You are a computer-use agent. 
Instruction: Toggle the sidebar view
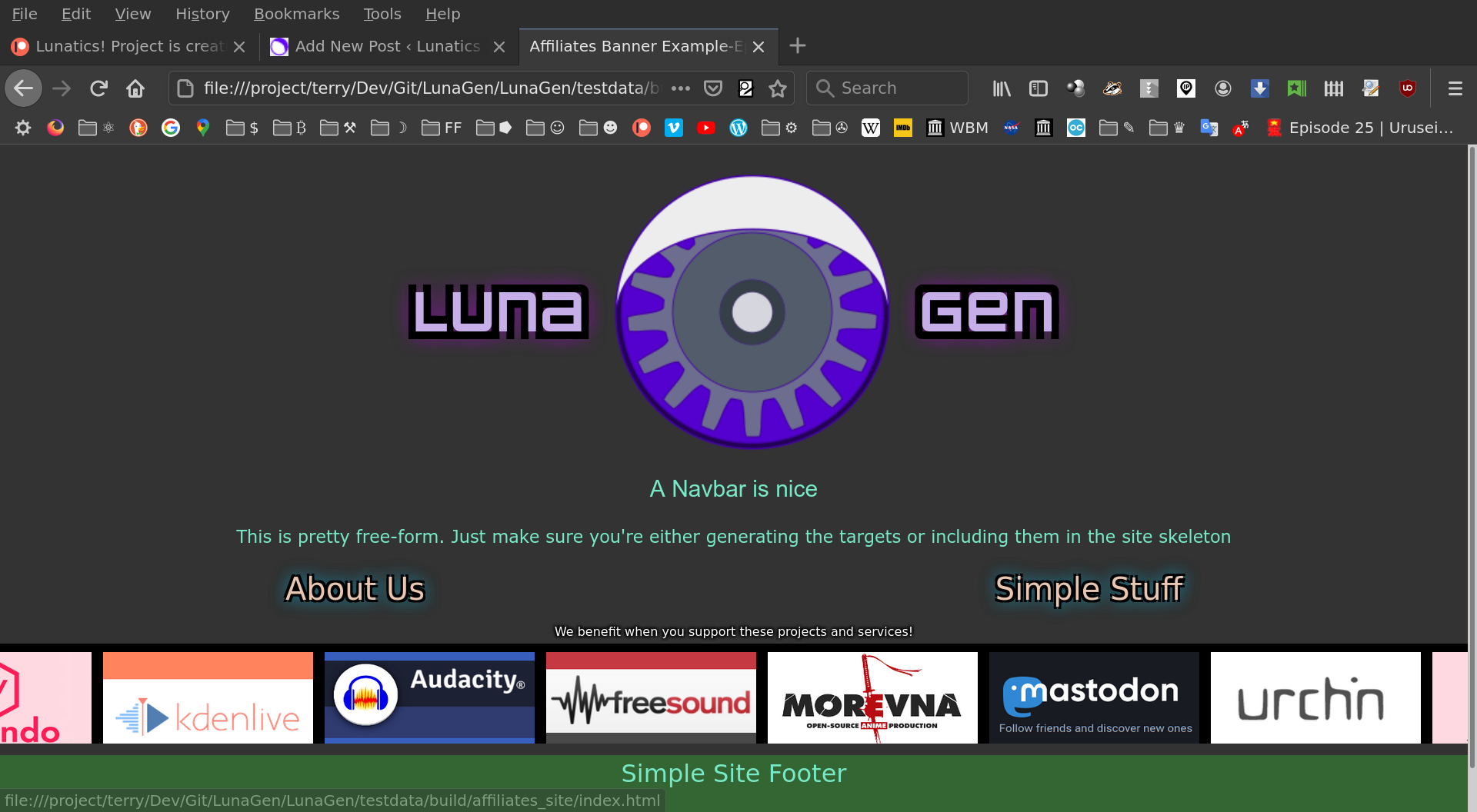pyautogui.click(x=1038, y=88)
